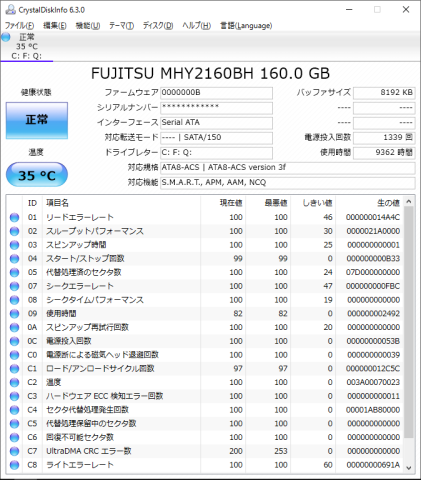This screenshot has height=480, width=421.
Task: Open the ファイル(F) menu
Action: [19, 26]
